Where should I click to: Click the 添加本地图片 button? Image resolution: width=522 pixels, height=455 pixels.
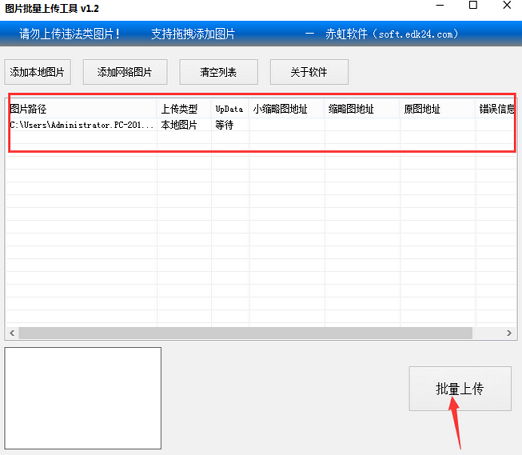pos(37,72)
